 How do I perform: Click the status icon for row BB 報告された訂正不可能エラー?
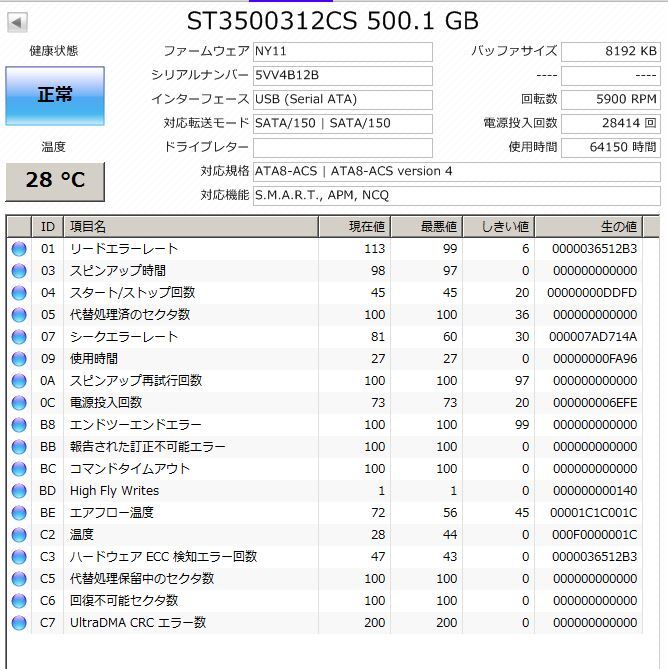tap(19, 447)
